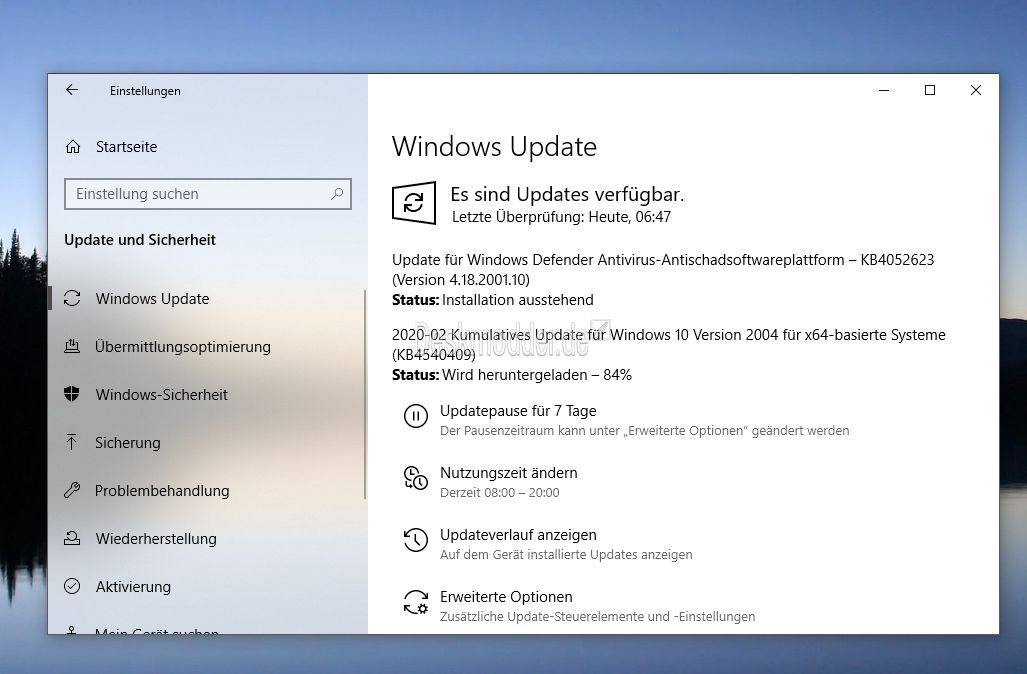Open Sicherung settings page

click(128, 443)
